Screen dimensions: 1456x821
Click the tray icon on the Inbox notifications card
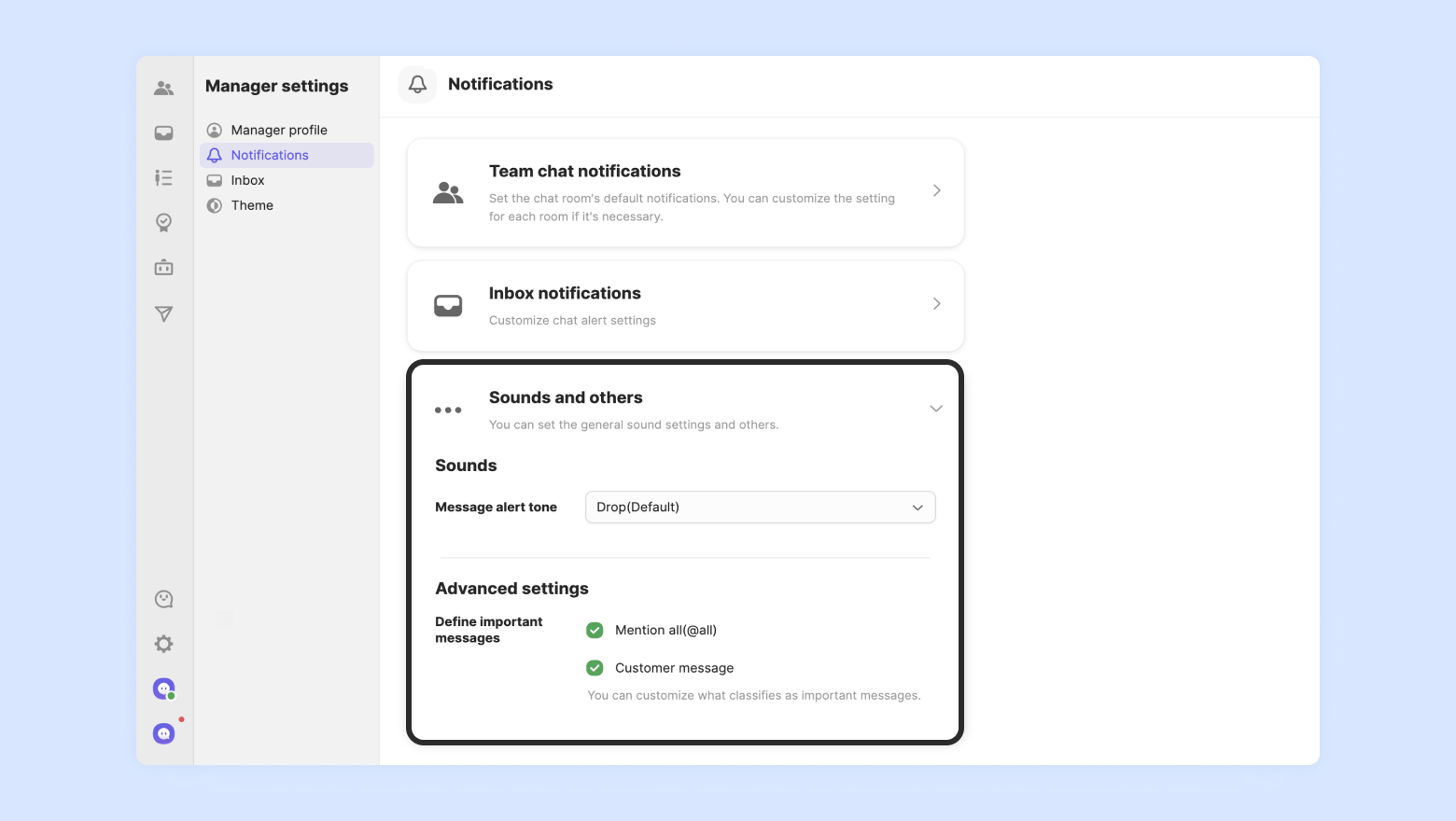(x=448, y=305)
